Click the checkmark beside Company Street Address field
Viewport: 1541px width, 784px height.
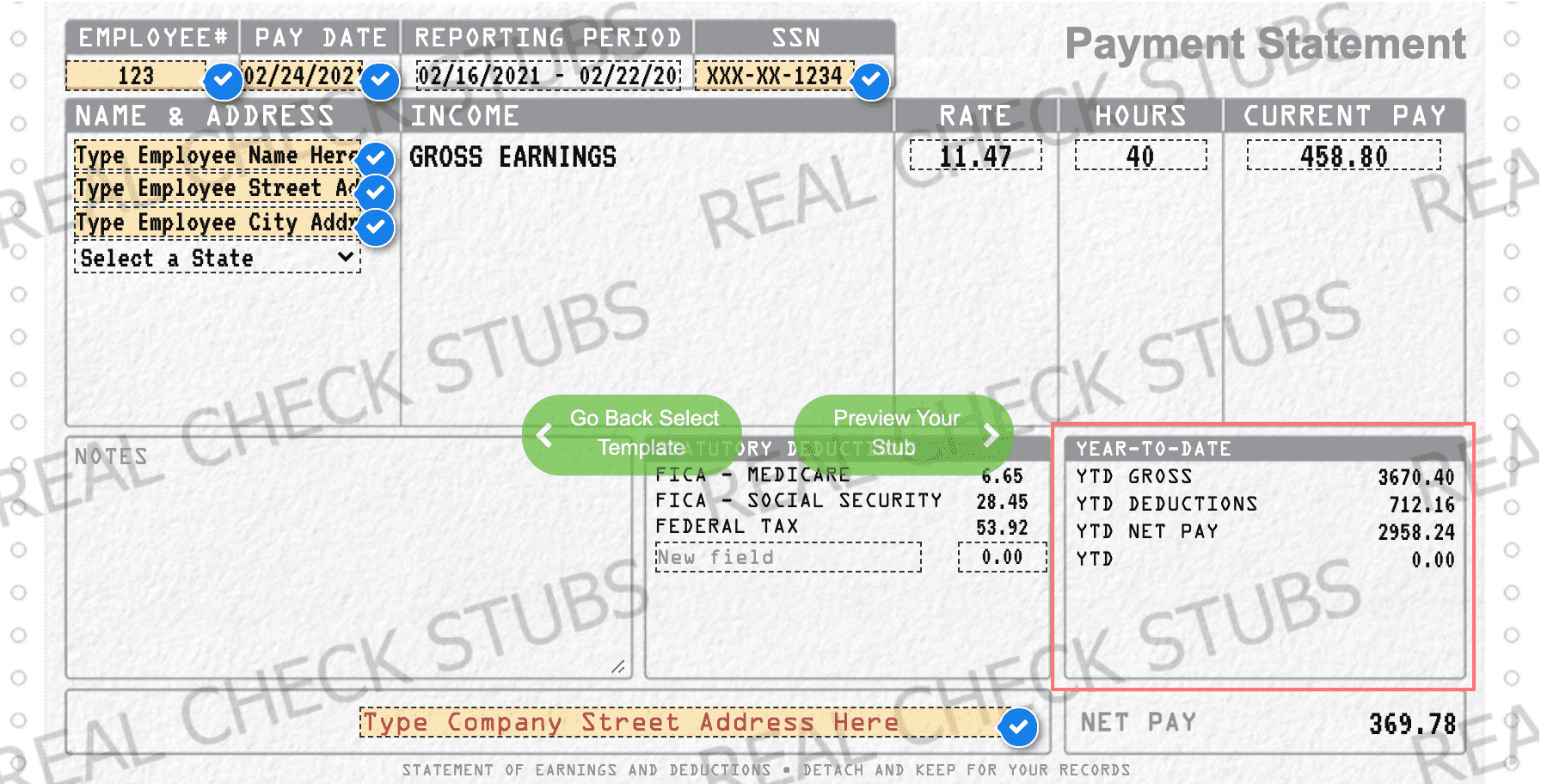pyautogui.click(x=1018, y=727)
